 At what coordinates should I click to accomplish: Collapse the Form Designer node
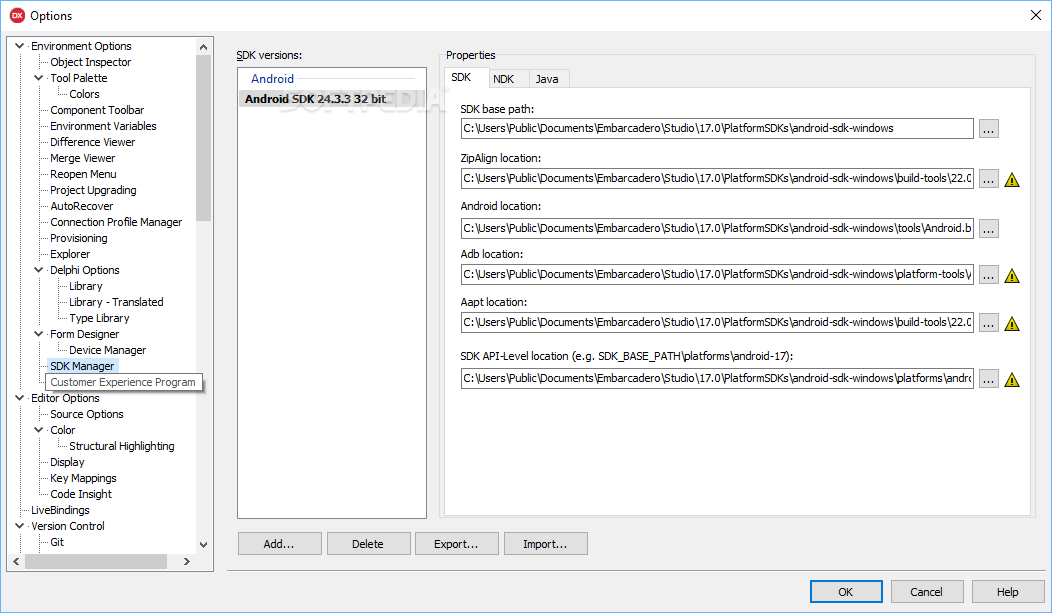click(x=38, y=334)
